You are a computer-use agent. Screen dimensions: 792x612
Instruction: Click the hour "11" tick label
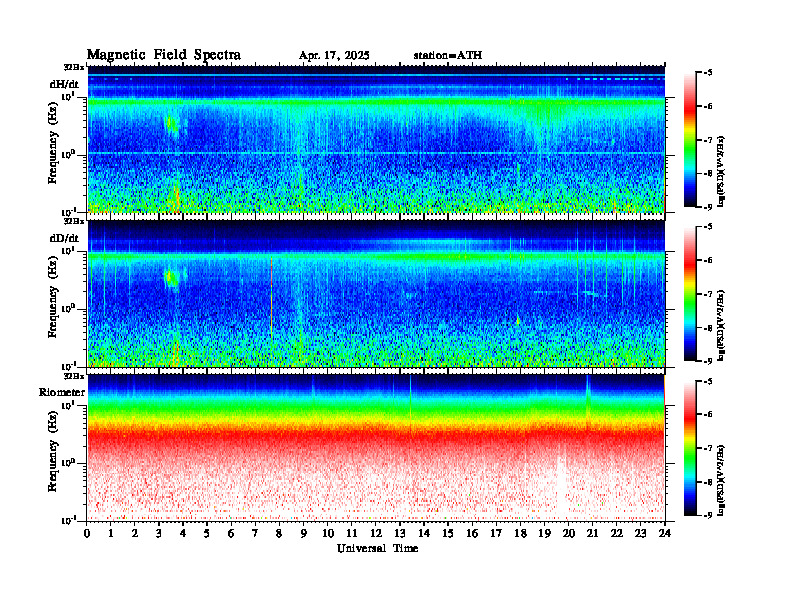coord(352,533)
